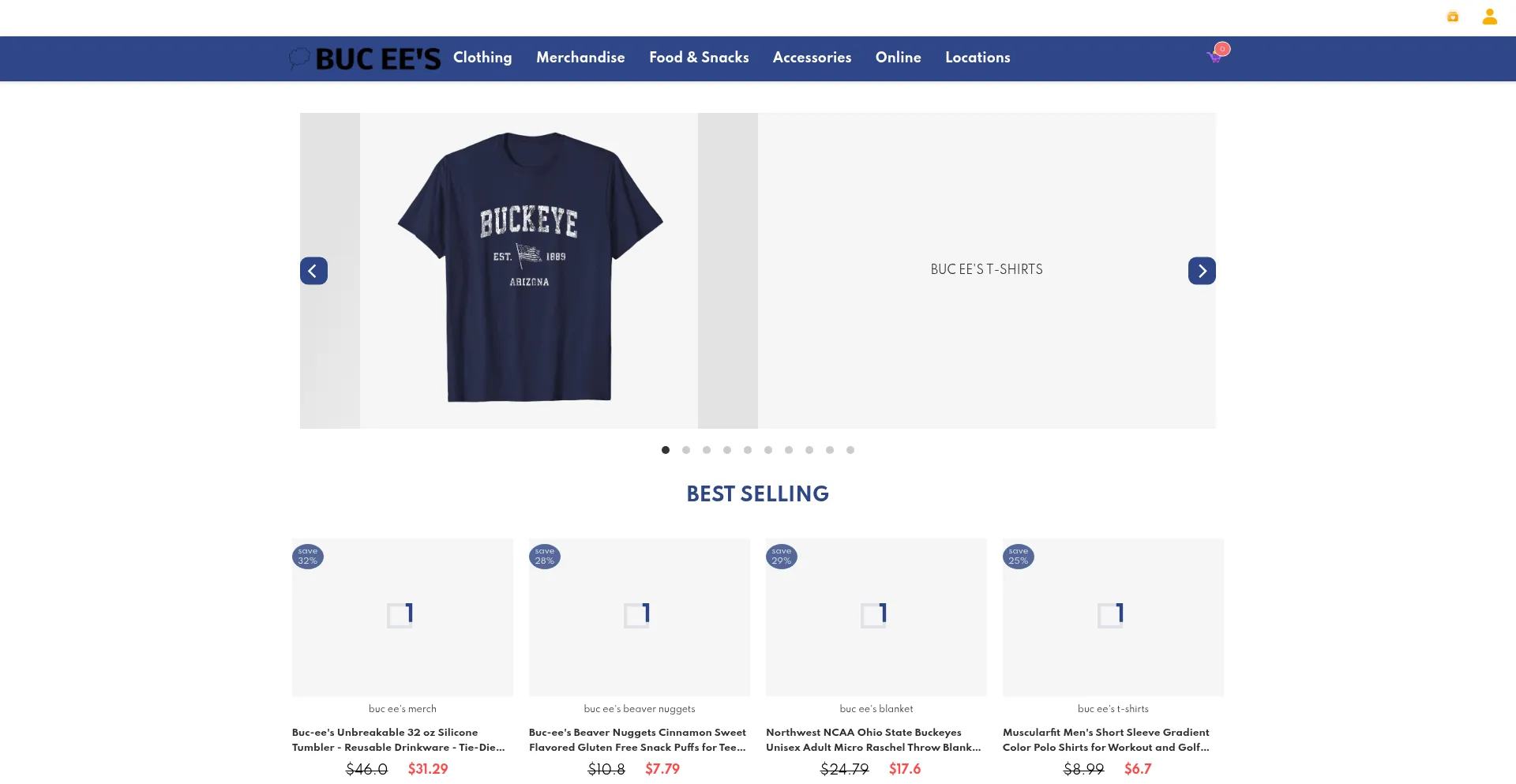This screenshot has width=1516, height=784.
Task: Select the fifth carousel dot
Action: coord(748,450)
